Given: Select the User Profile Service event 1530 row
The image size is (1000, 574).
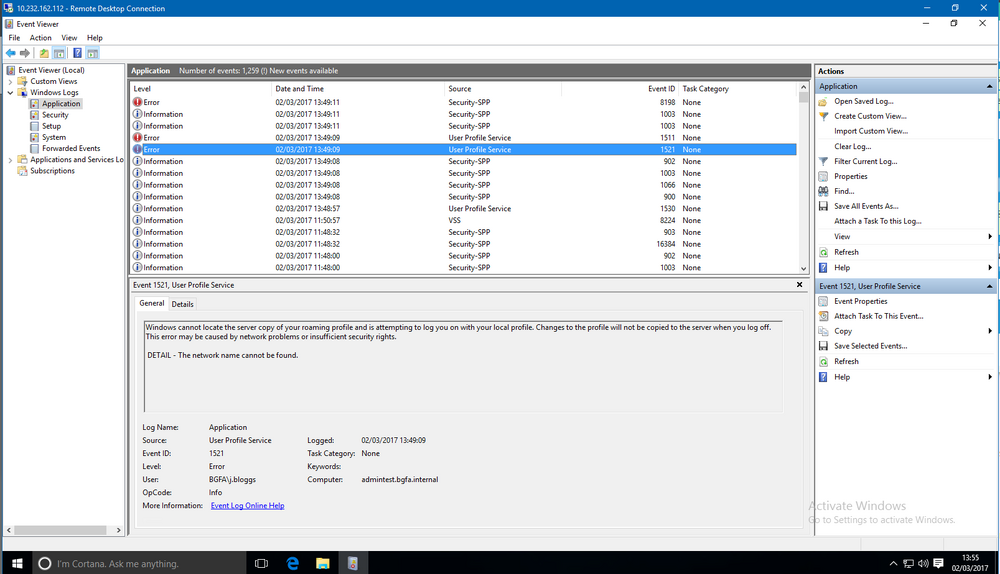Looking at the screenshot, I should point(464,209).
